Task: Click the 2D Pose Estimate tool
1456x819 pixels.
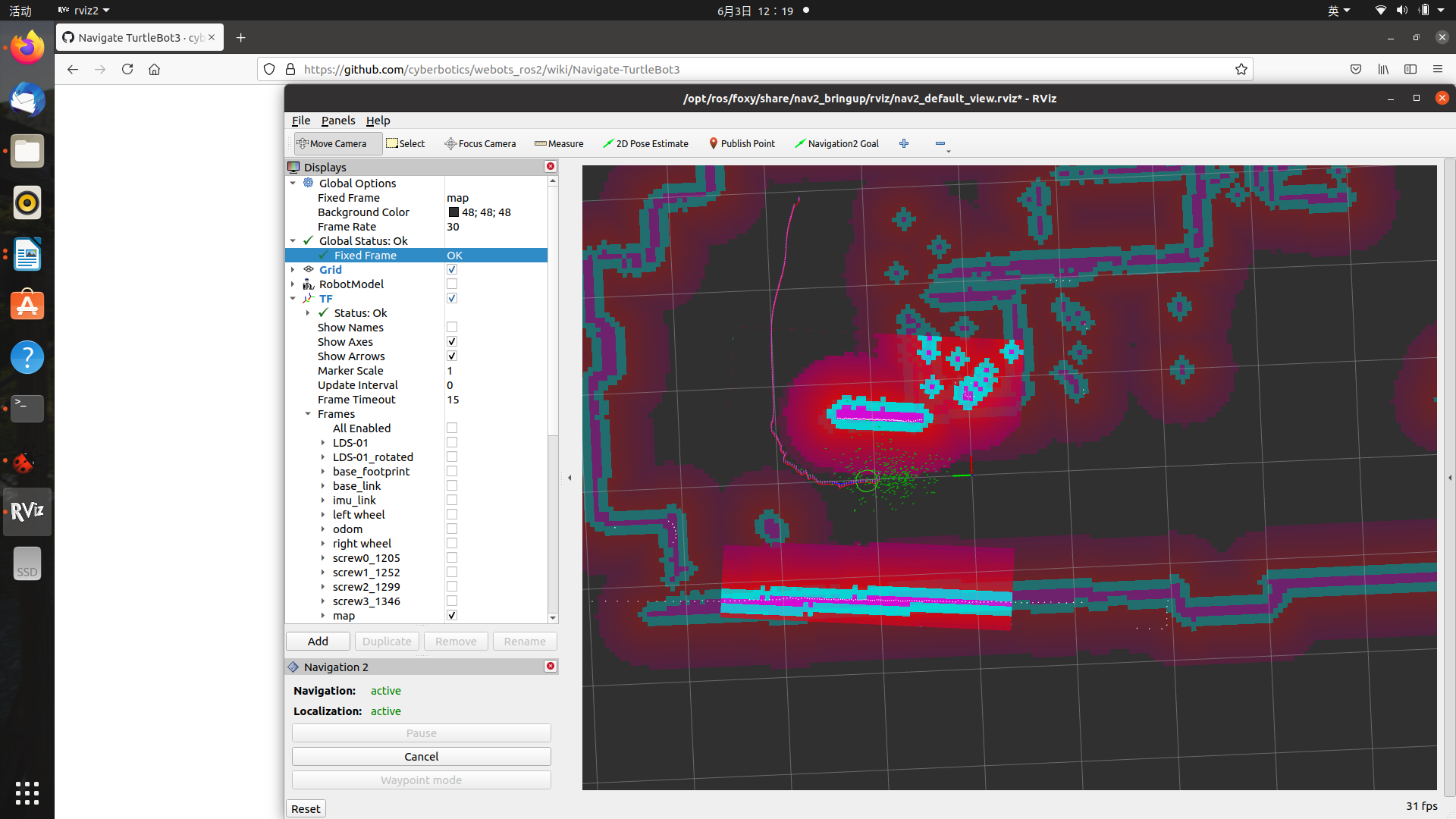Action: [x=645, y=143]
